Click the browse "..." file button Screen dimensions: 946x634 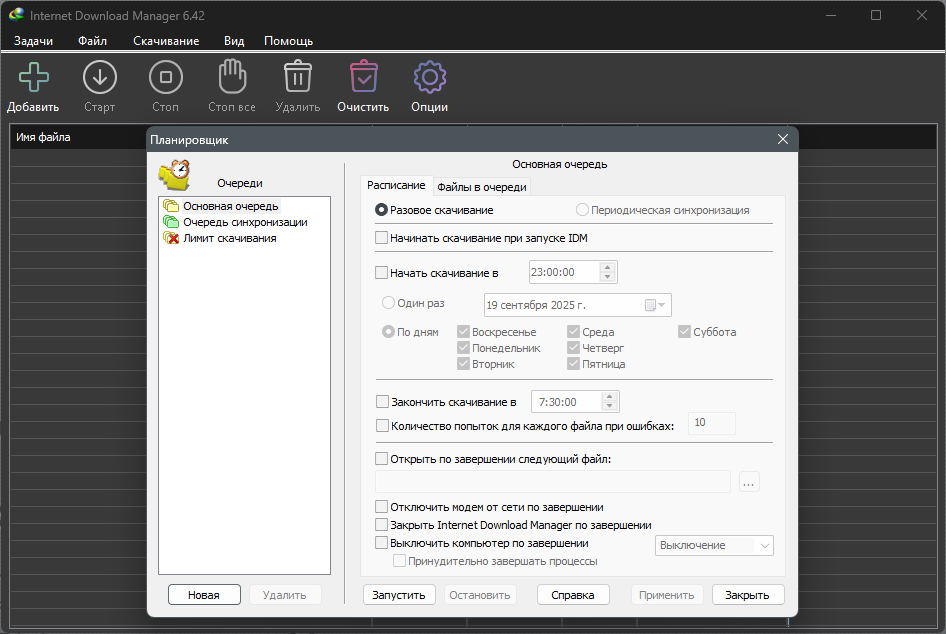click(750, 482)
